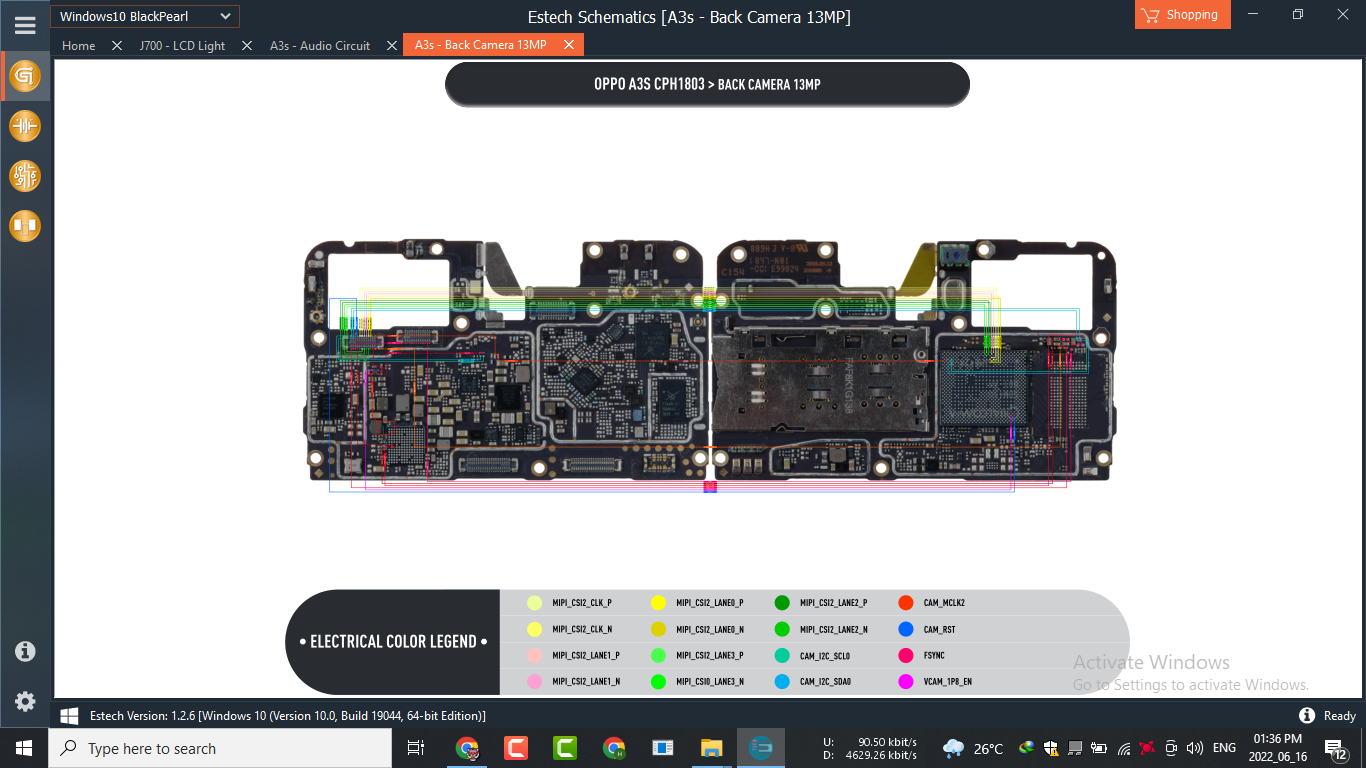
Task: Click the dark green MIPI_CSI2_LANE2_P dot
Action: [782, 603]
